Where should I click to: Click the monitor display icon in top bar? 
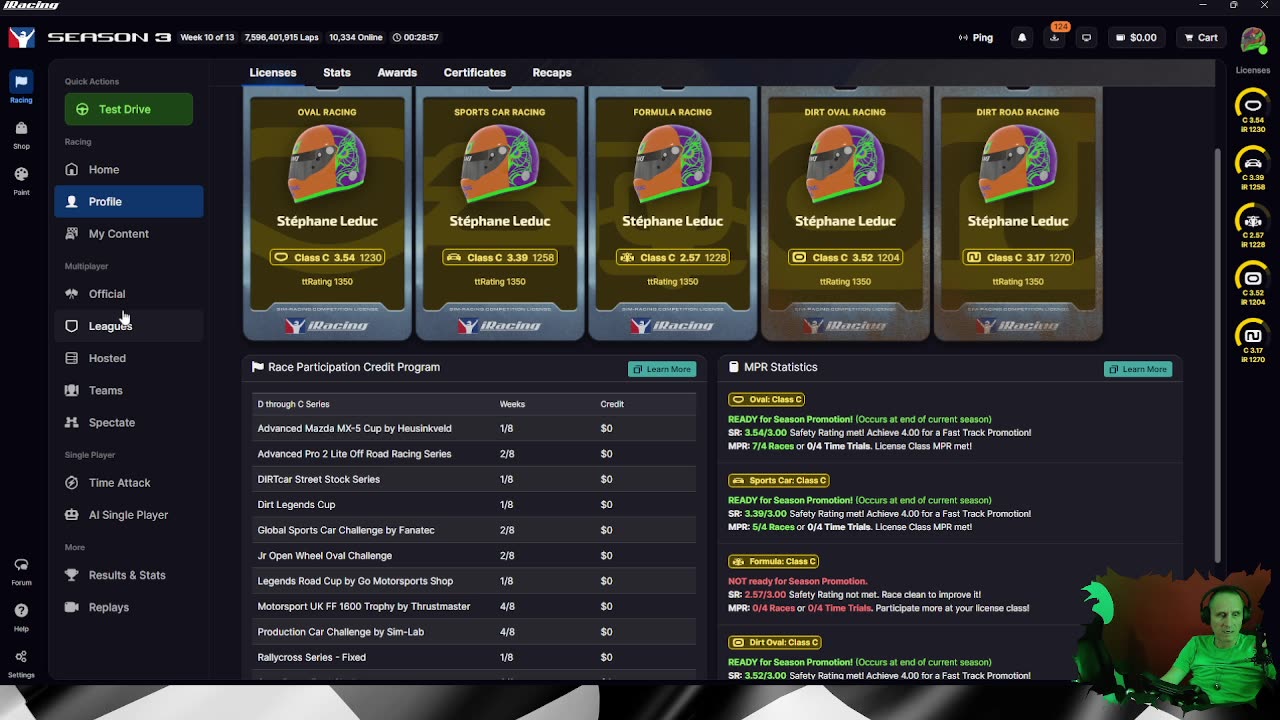(x=1086, y=38)
